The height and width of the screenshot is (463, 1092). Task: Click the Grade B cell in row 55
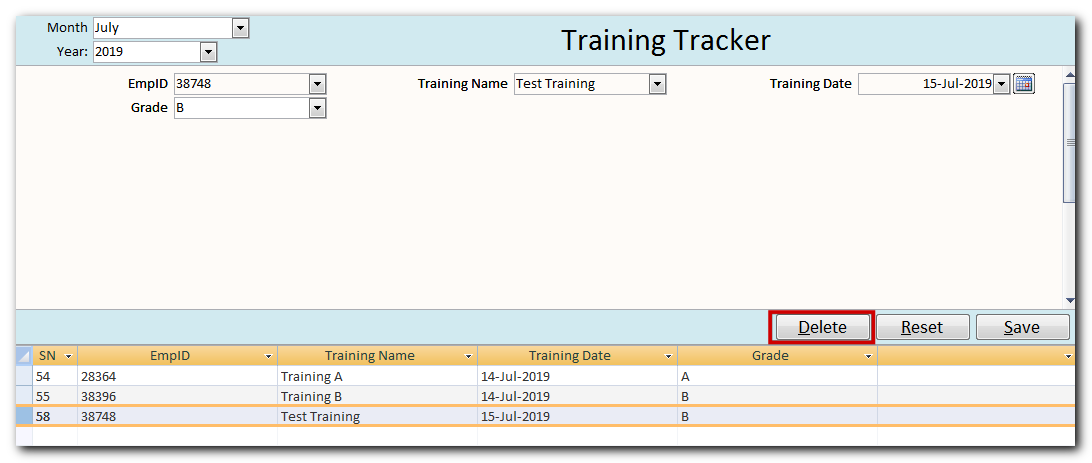click(777, 397)
